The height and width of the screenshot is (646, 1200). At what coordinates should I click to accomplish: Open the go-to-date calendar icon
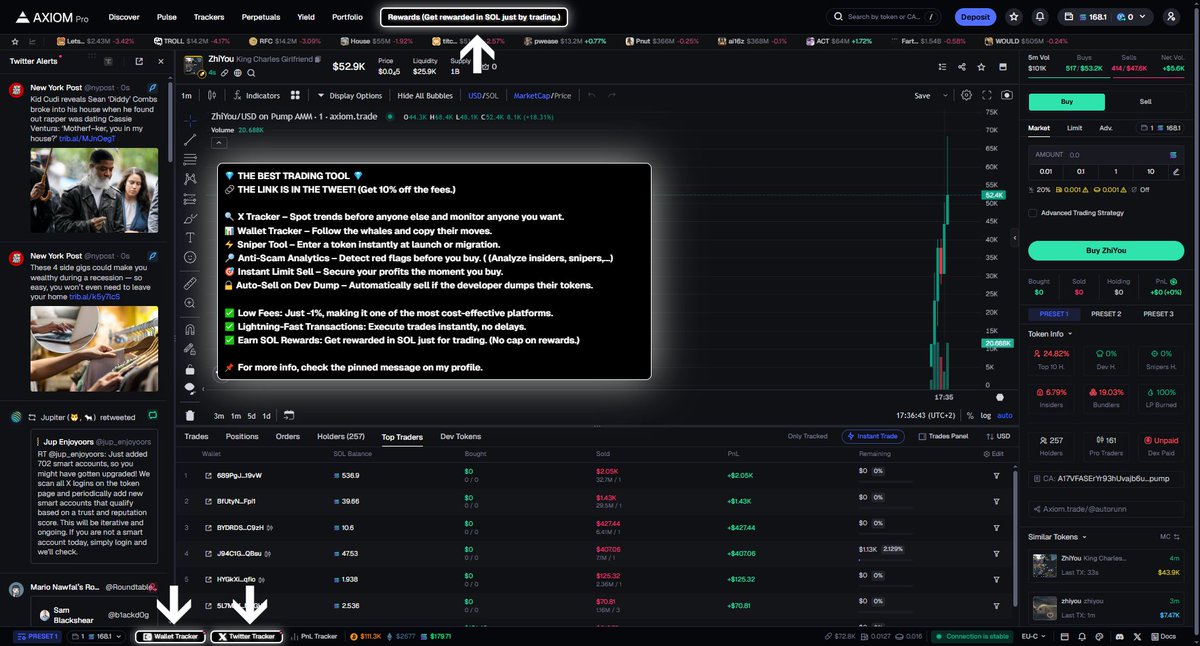288,415
